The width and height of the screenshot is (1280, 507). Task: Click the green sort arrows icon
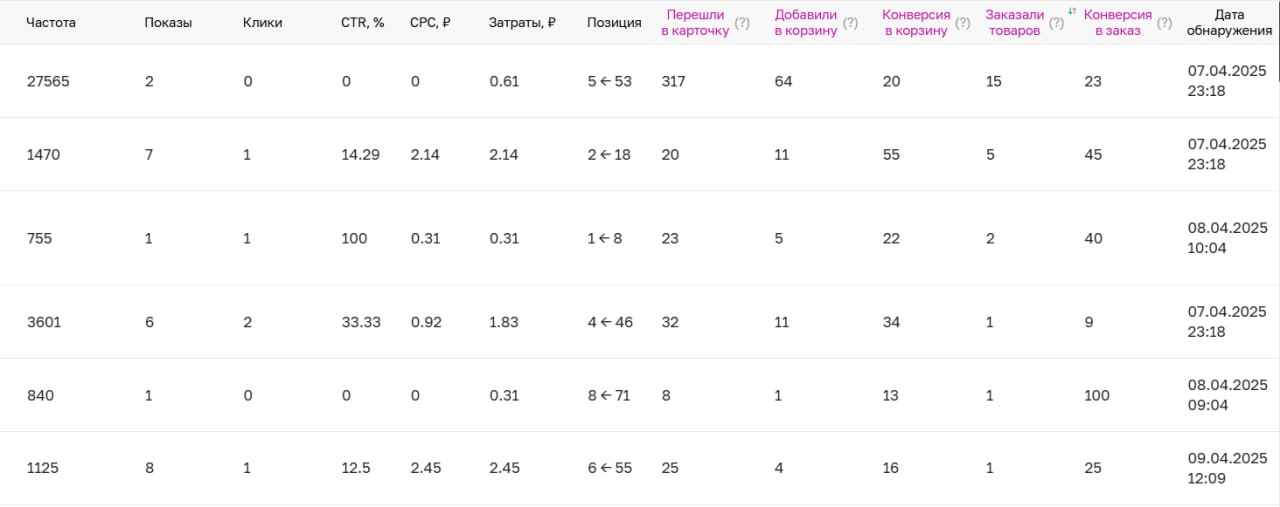pos(1072,12)
